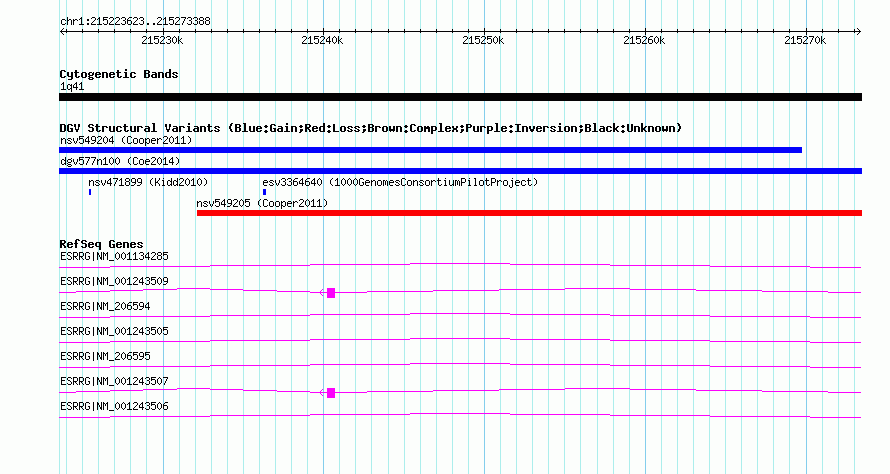This screenshot has height=474, width=890.
Task: Click the red nsv549205 loss bar
Action: pos(530,213)
